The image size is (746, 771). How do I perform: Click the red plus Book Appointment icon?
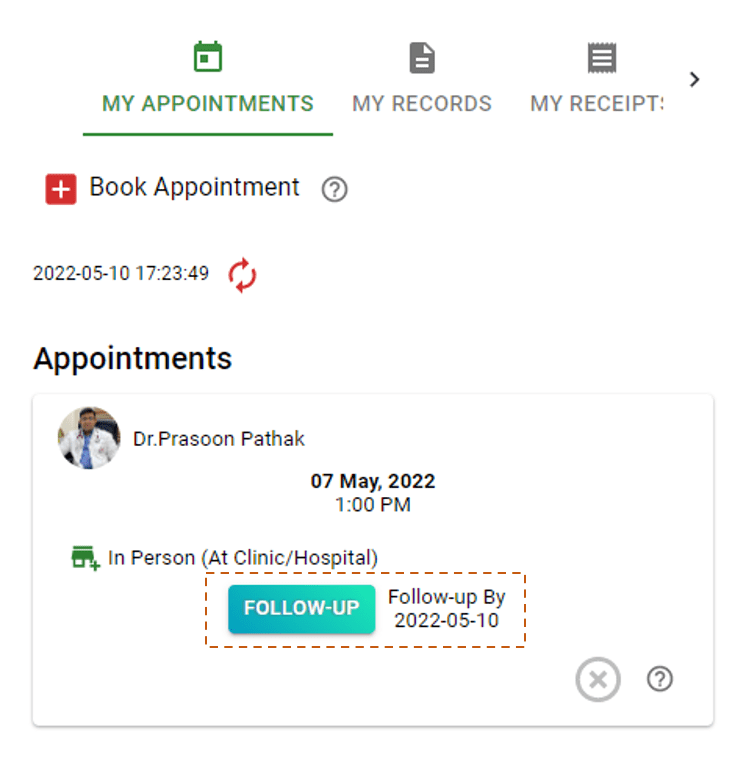(x=61, y=188)
